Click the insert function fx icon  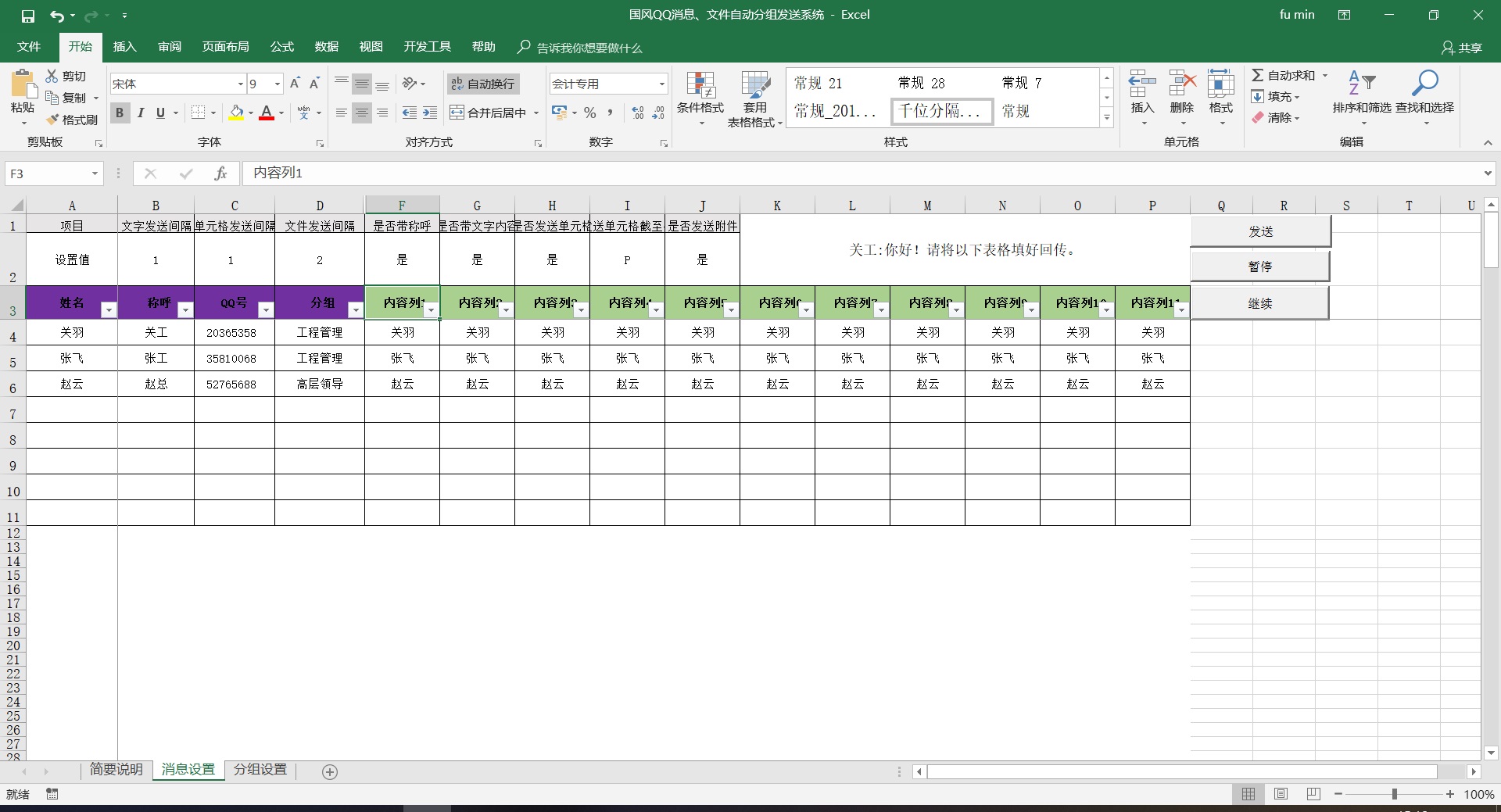point(220,173)
